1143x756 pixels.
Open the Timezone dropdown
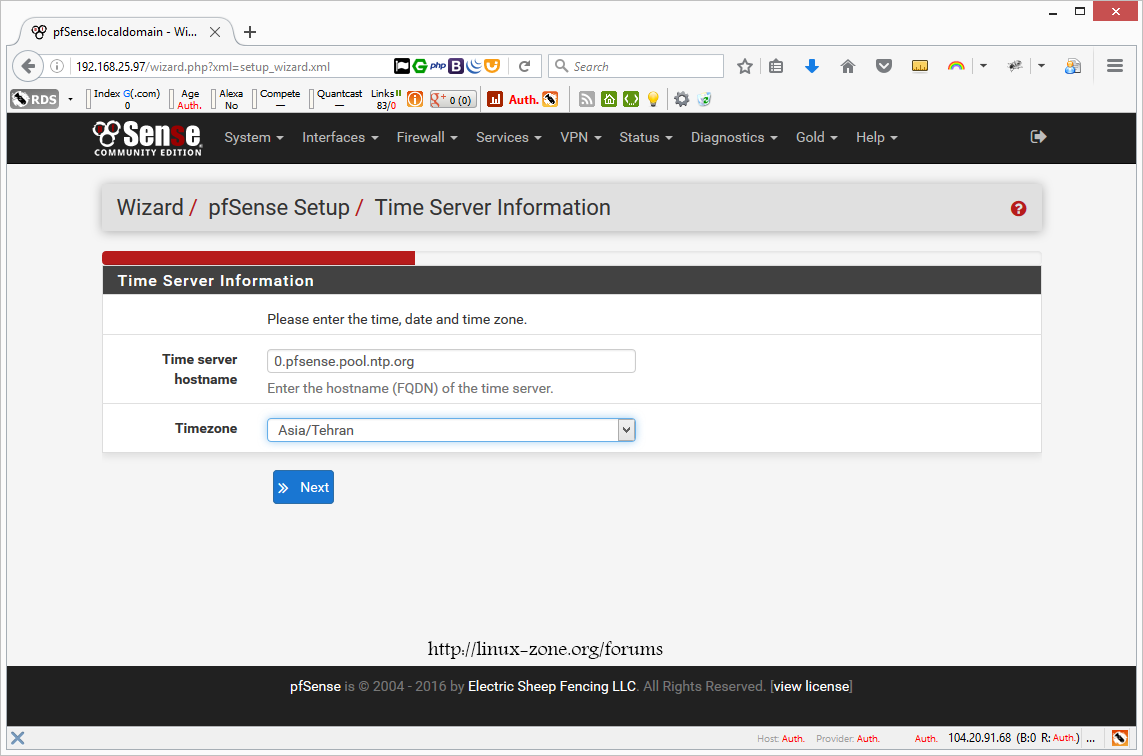click(x=451, y=430)
